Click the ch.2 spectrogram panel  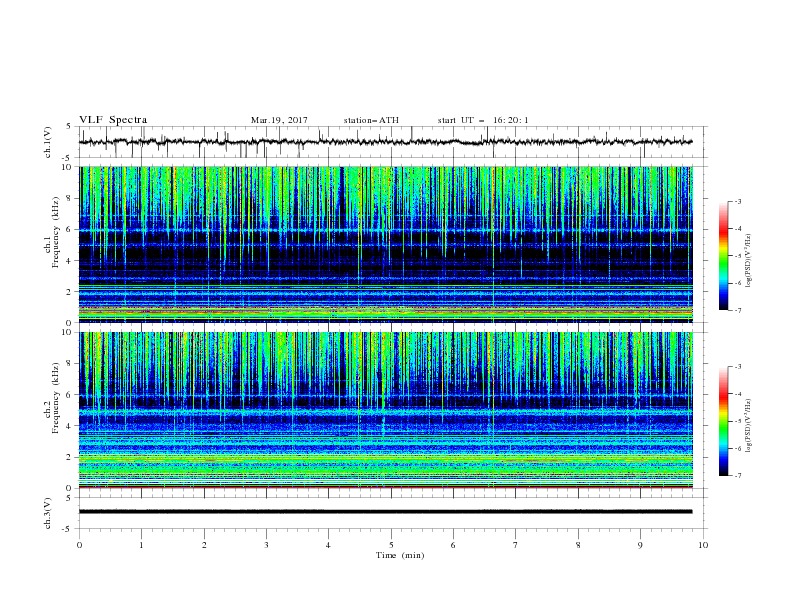tap(385, 410)
